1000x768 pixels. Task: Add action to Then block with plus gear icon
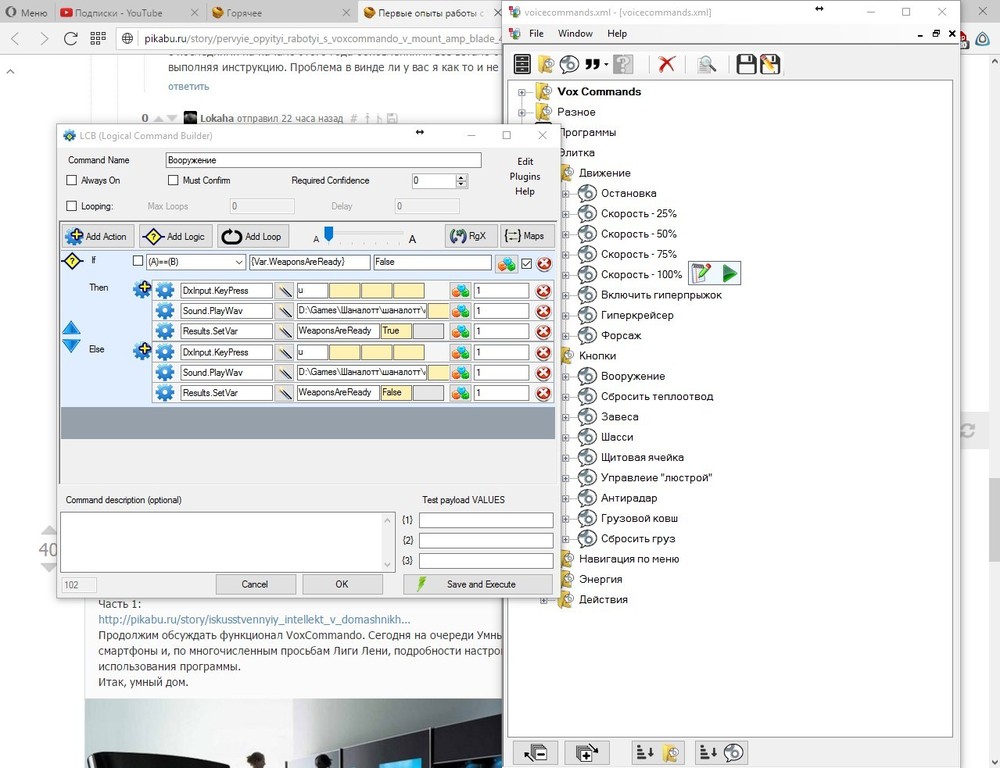pos(142,289)
